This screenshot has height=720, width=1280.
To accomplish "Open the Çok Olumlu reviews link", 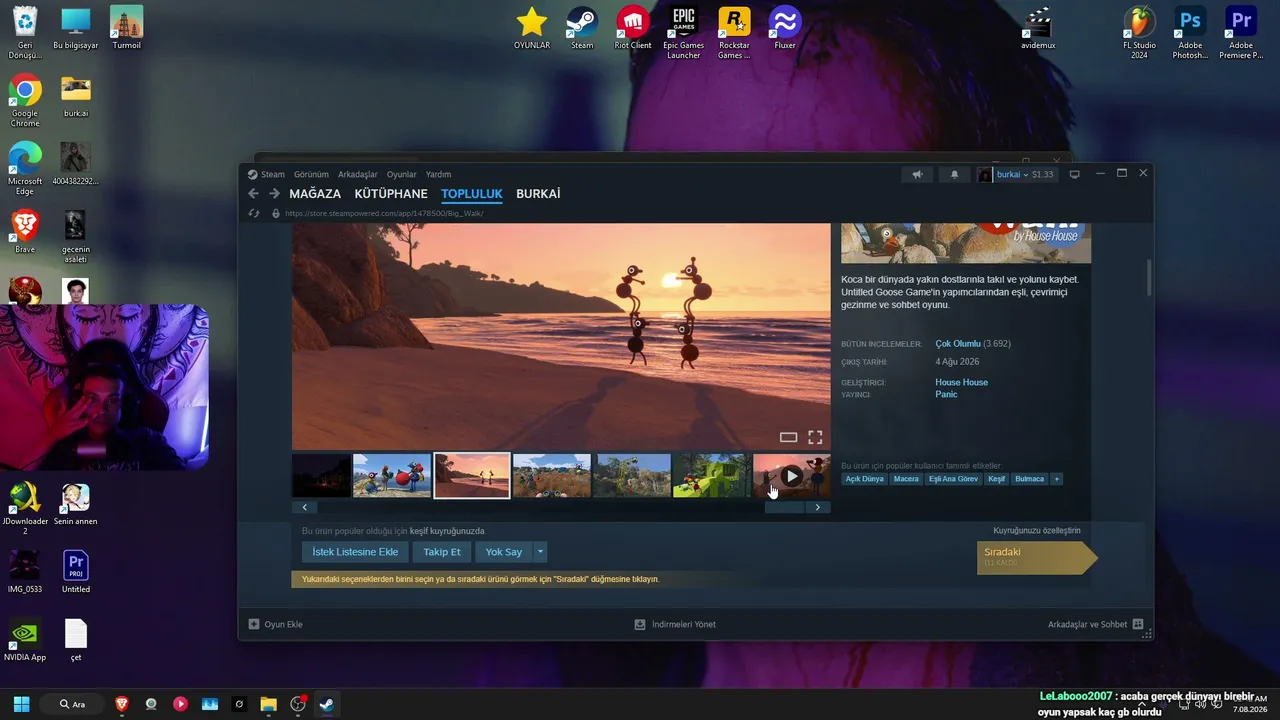I will 958,344.
